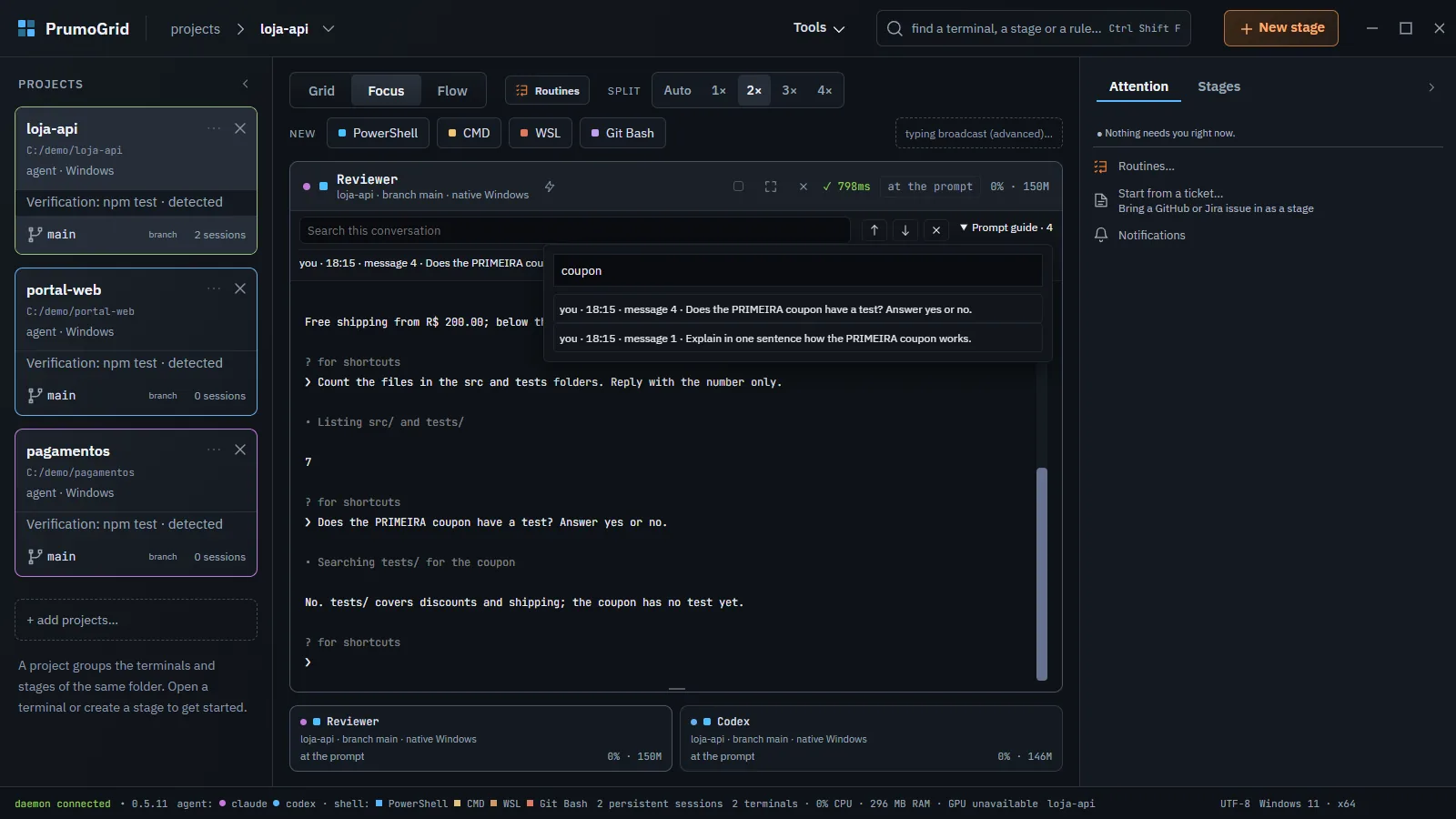Select the Focus view tab
This screenshot has height=819, width=1456.
point(386,91)
